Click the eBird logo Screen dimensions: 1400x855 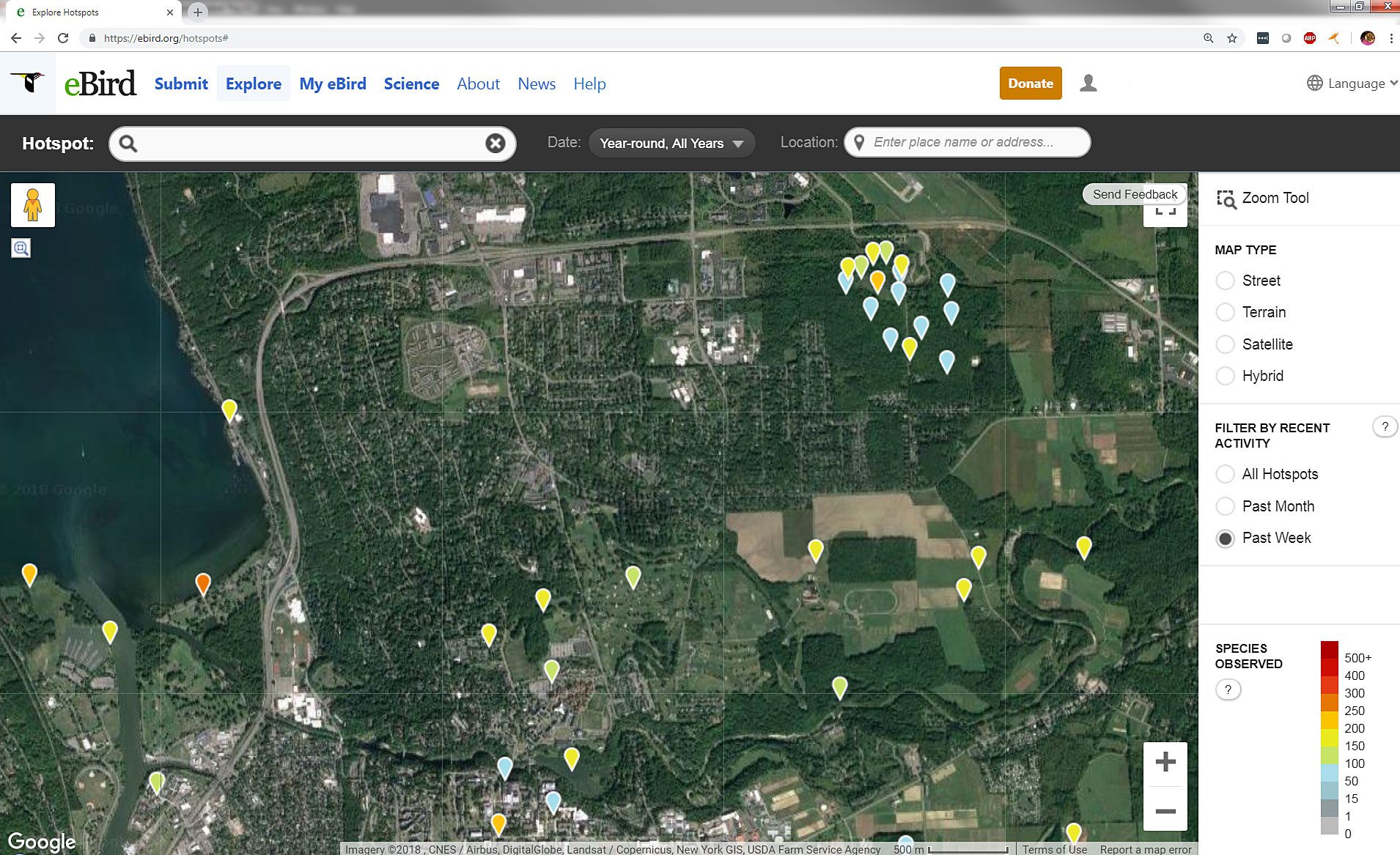pyautogui.click(x=100, y=83)
